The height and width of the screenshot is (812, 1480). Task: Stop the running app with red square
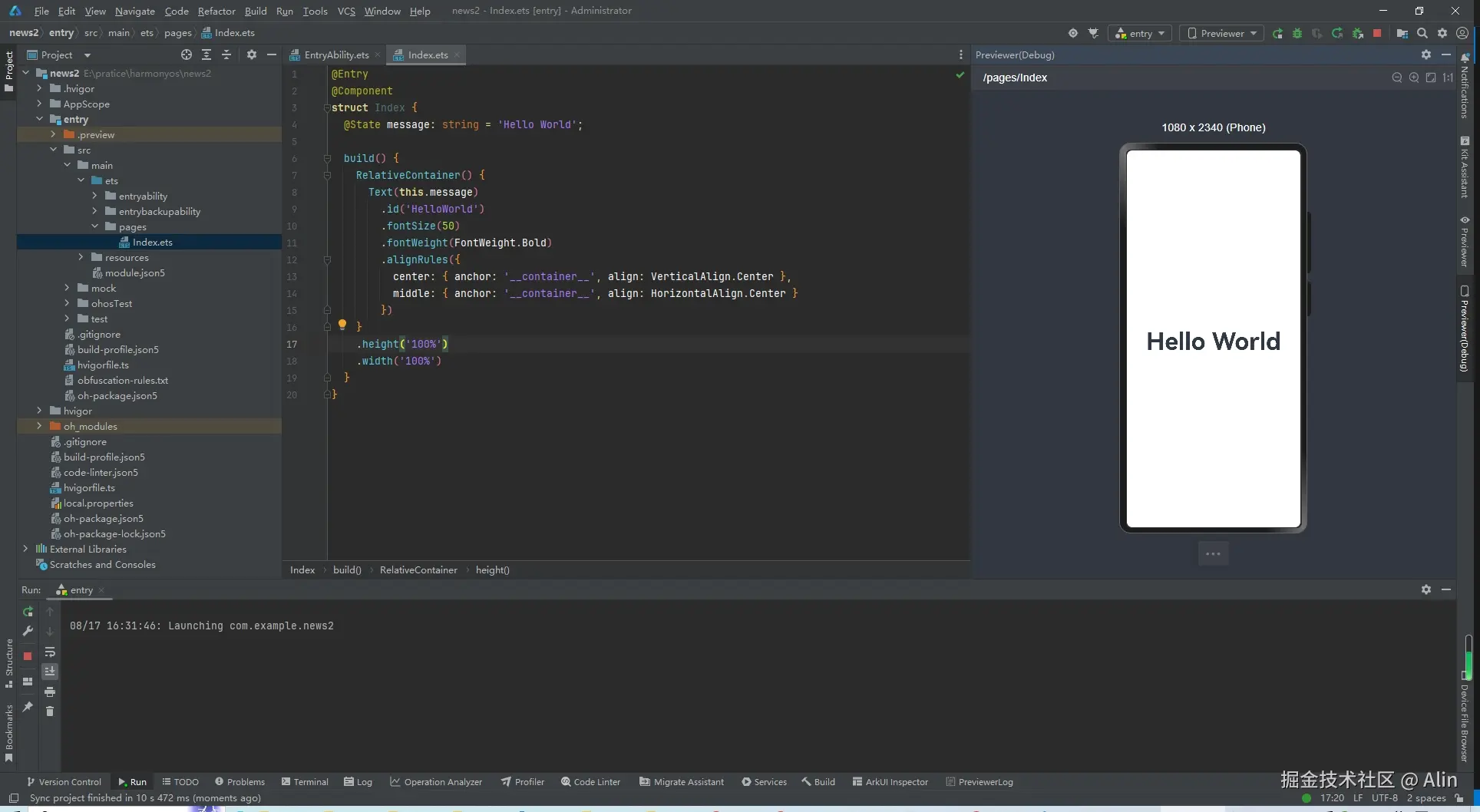[x=1377, y=34]
